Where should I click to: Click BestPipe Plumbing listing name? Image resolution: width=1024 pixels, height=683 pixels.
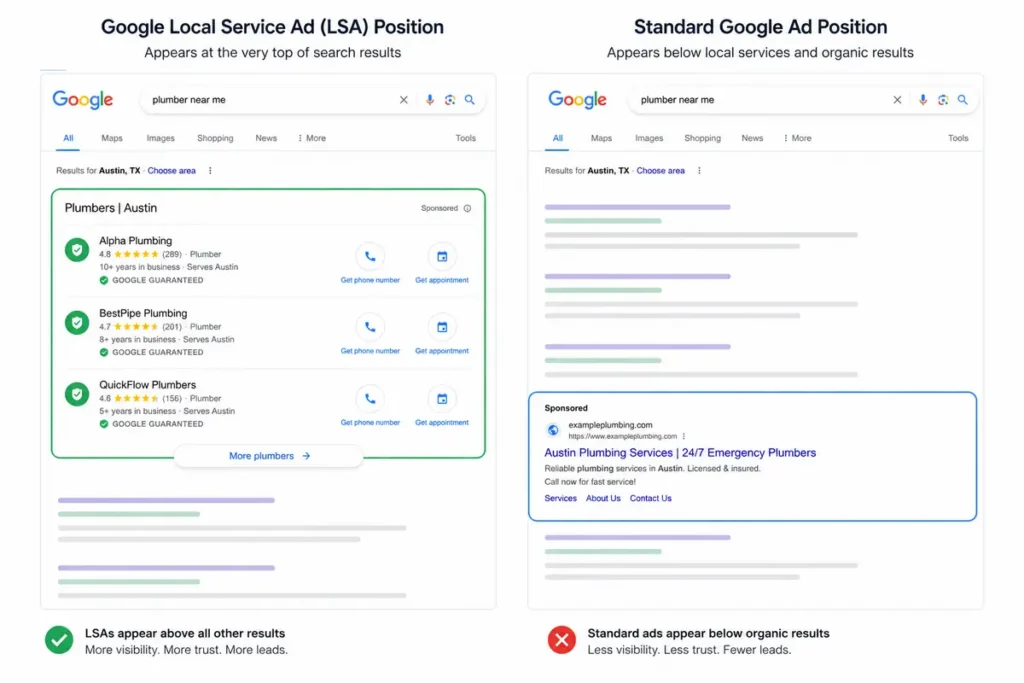pyautogui.click(x=143, y=313)
